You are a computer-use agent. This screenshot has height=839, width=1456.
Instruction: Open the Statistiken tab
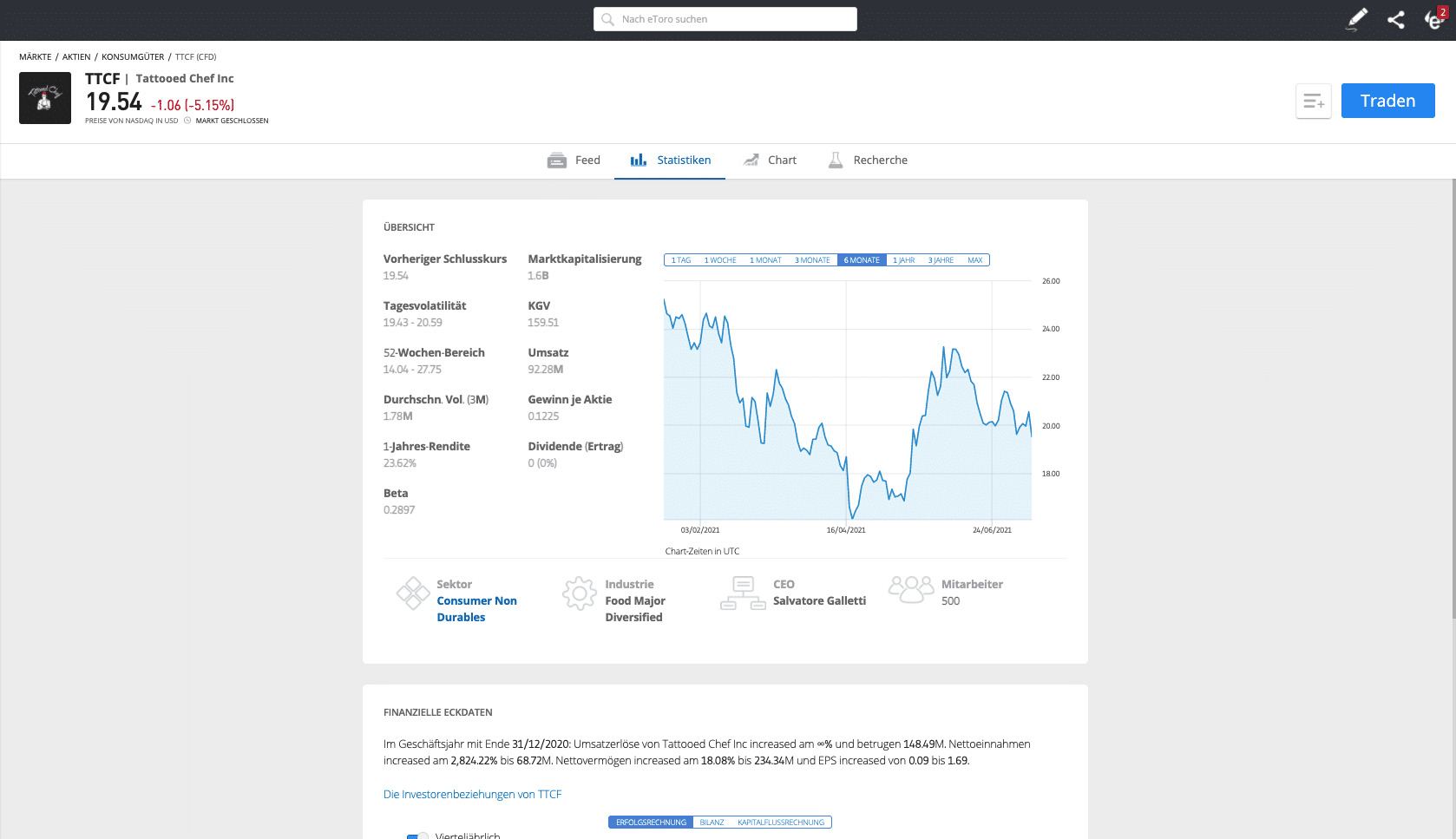670,161
